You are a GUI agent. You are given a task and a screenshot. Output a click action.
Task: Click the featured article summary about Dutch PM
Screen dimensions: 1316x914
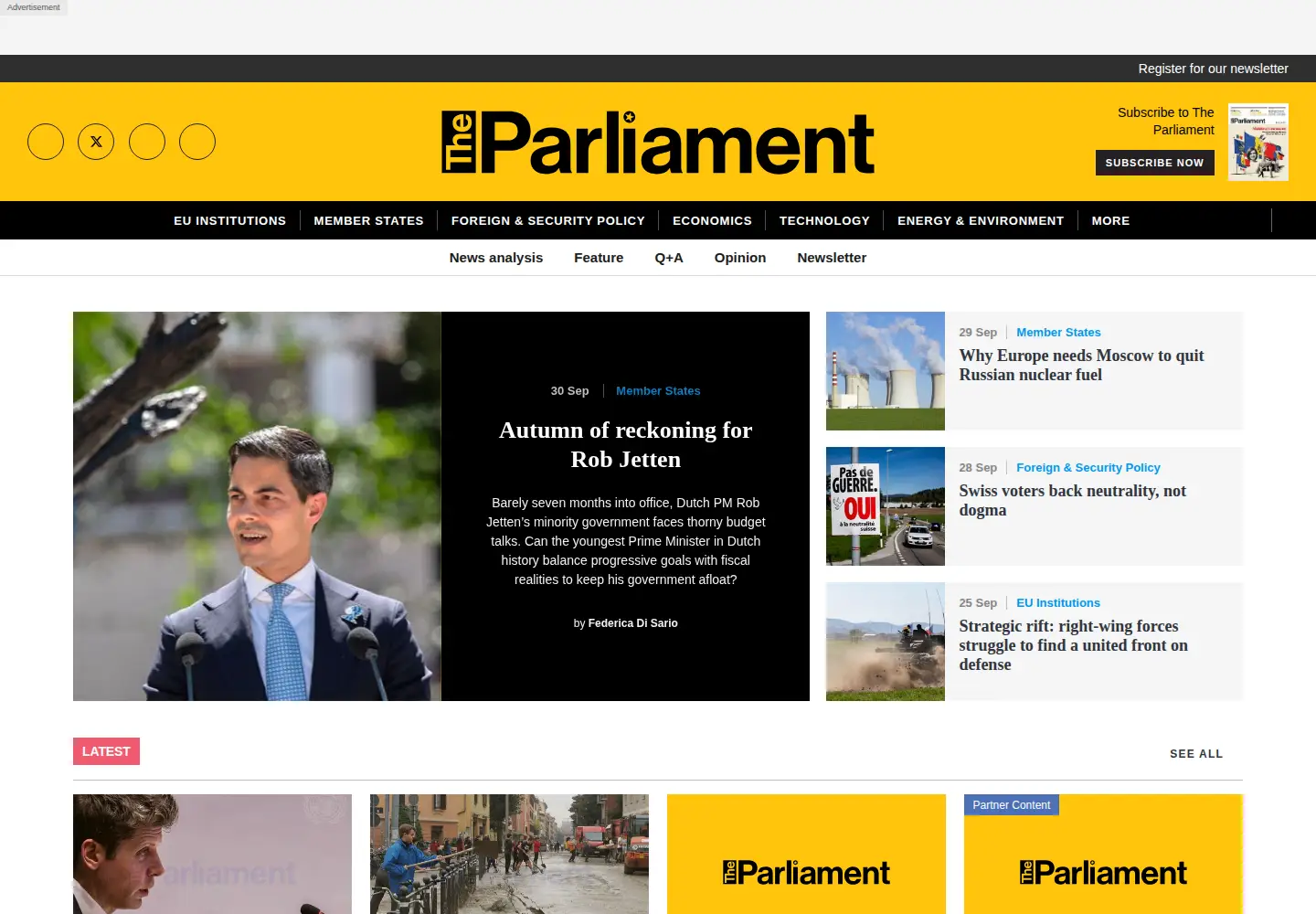pos(626,541)
